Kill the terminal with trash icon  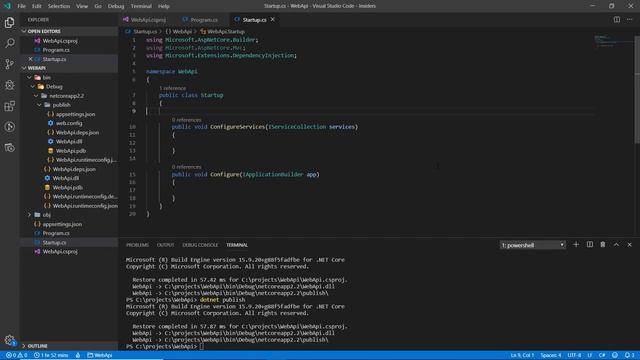point(603,244)
